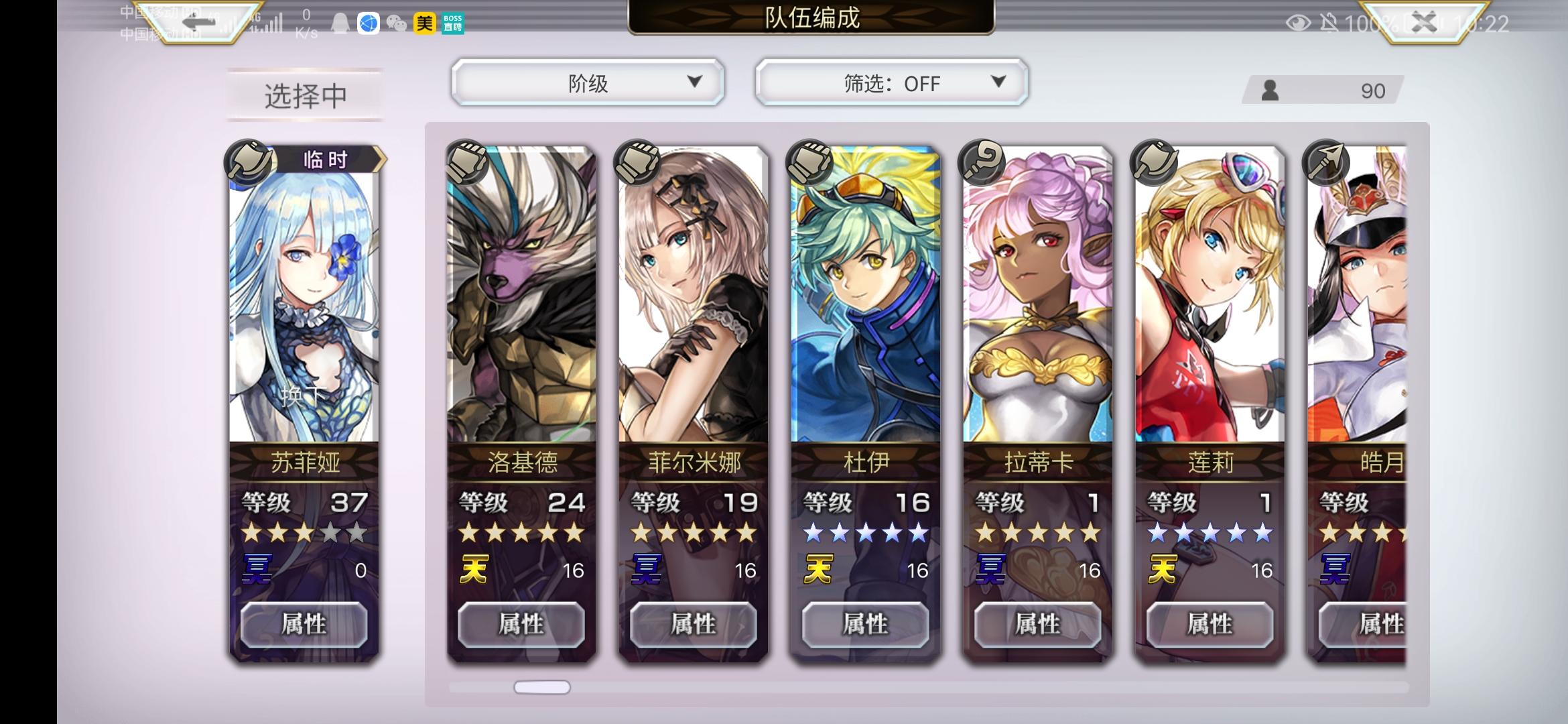Viewport: 1568px width, 724px height.
Task: Open the 筛选：OFF filter dropdown
Action: pos(891,82)
